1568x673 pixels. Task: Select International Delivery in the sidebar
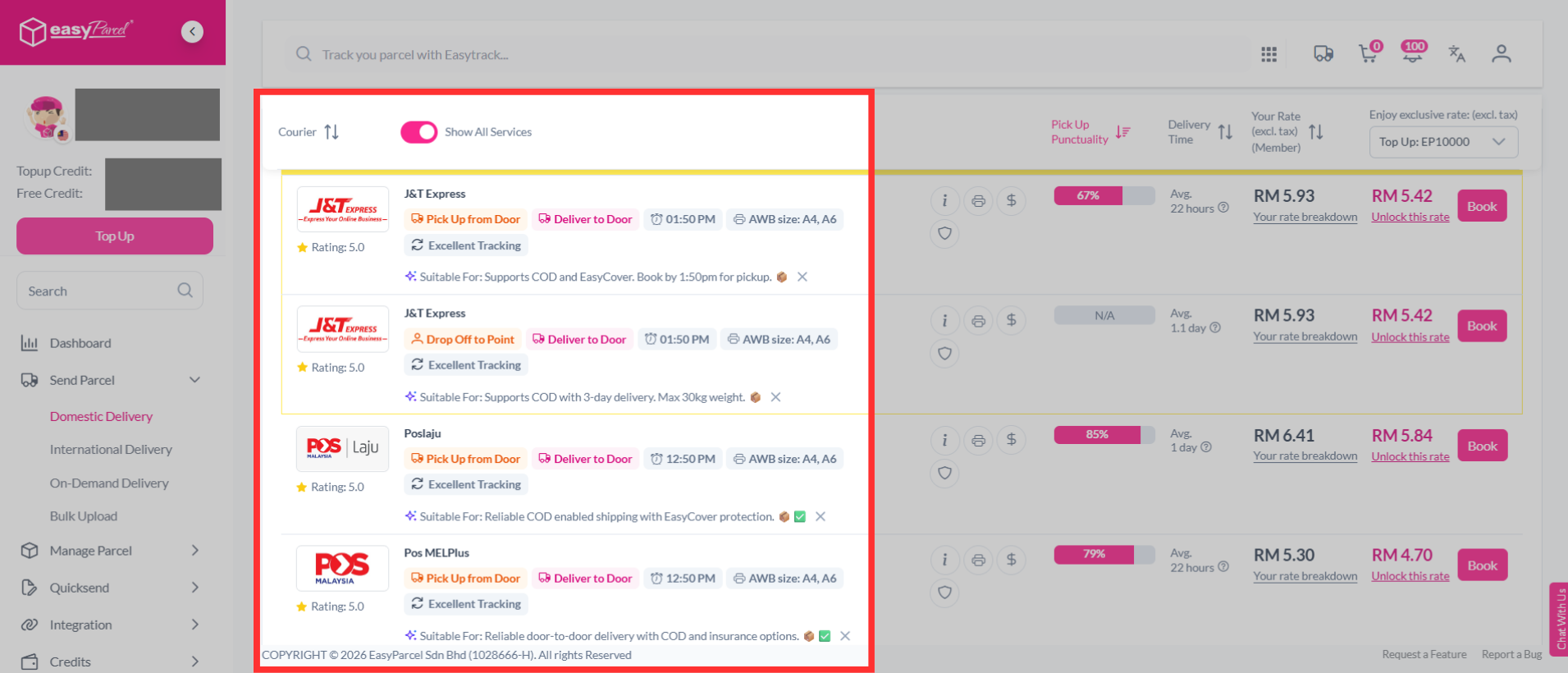[111, 450]
